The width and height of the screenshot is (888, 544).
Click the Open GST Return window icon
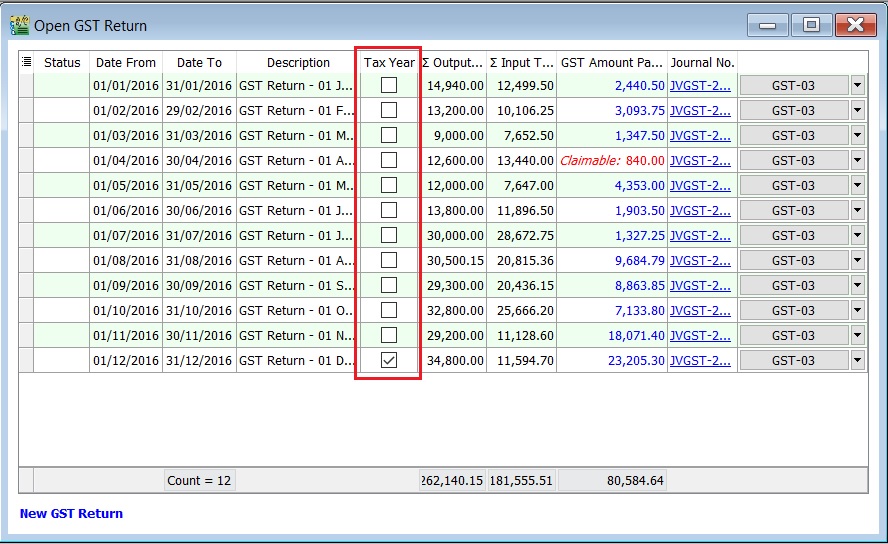(x=19, y=25)
